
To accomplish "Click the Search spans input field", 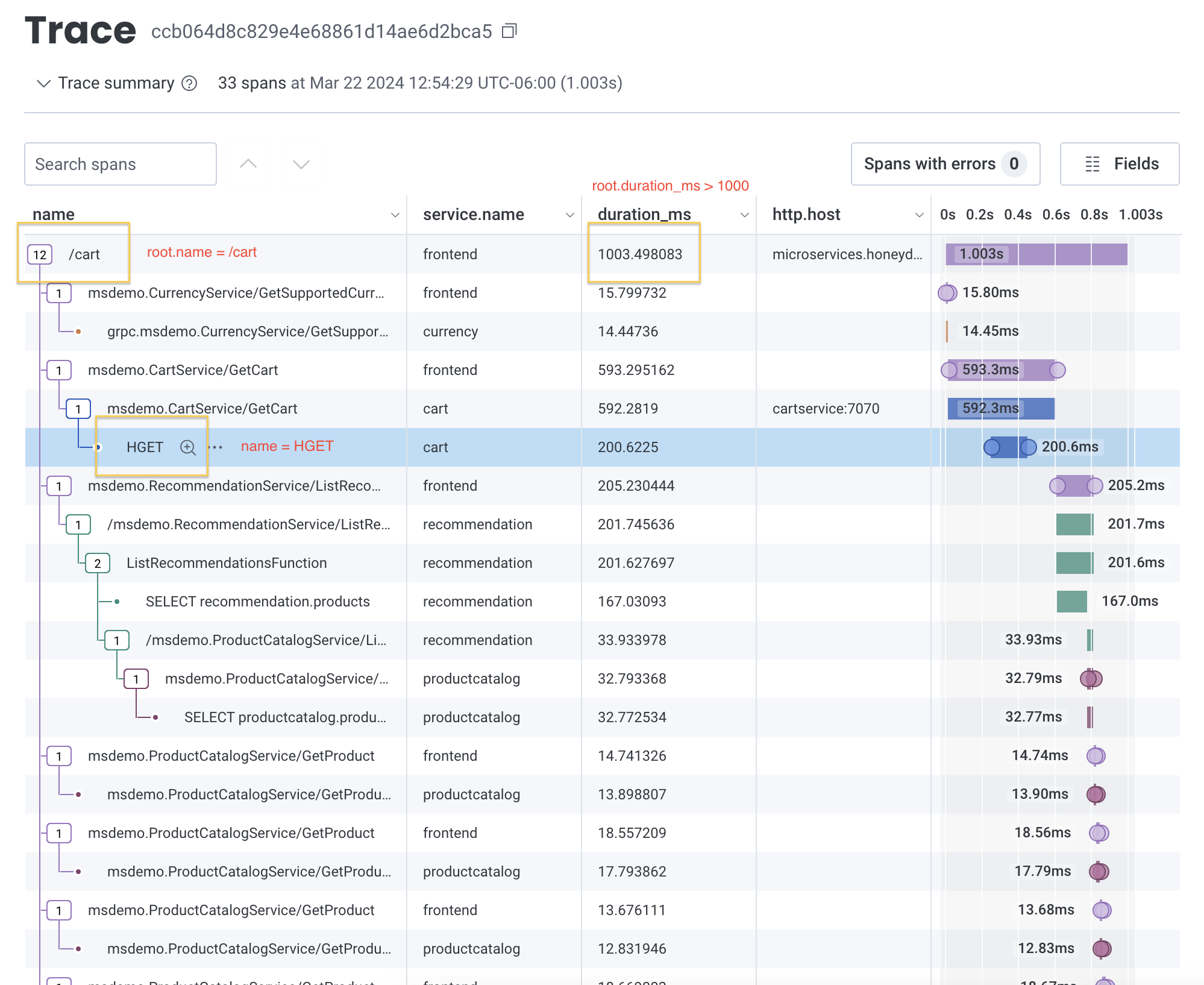I will (120, 164).
